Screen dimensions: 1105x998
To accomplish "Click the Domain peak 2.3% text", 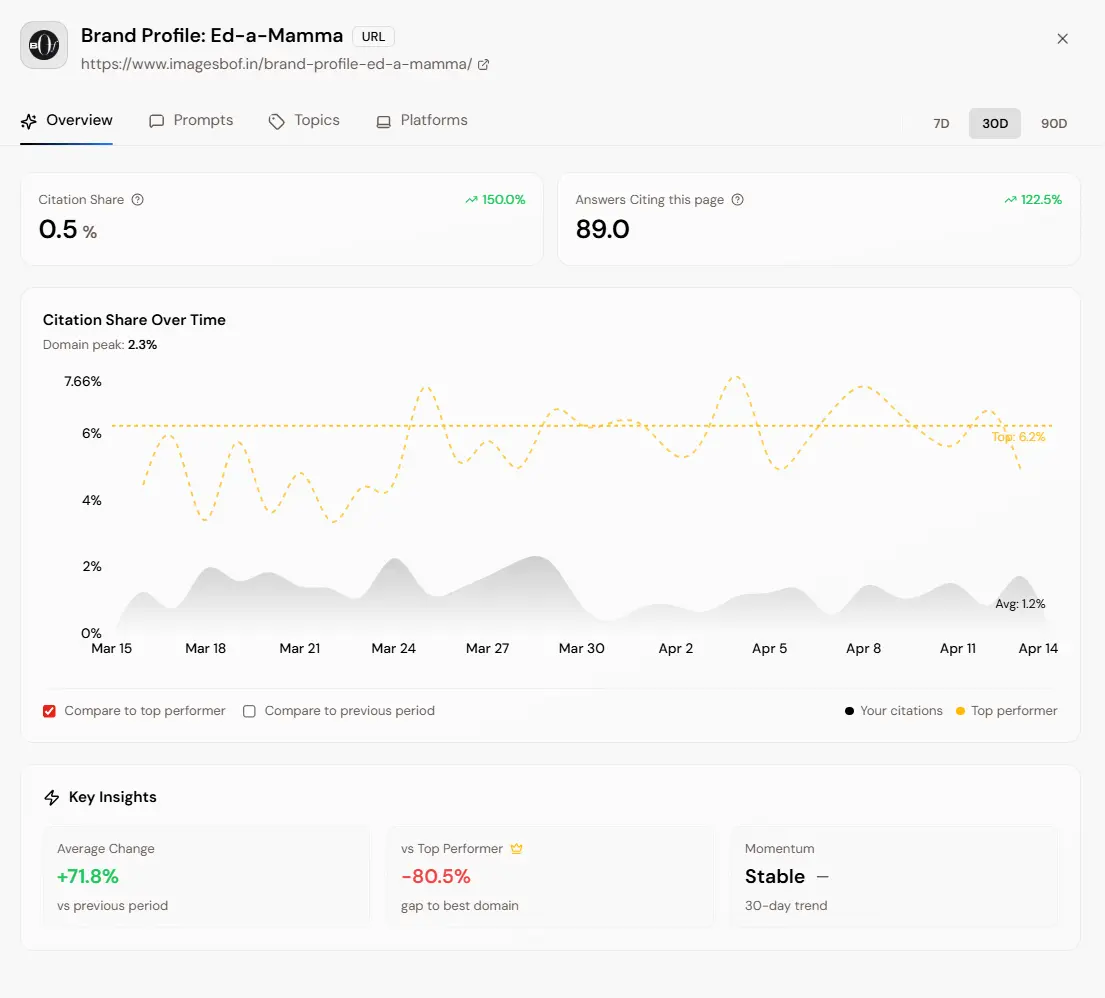I will 100,345.
